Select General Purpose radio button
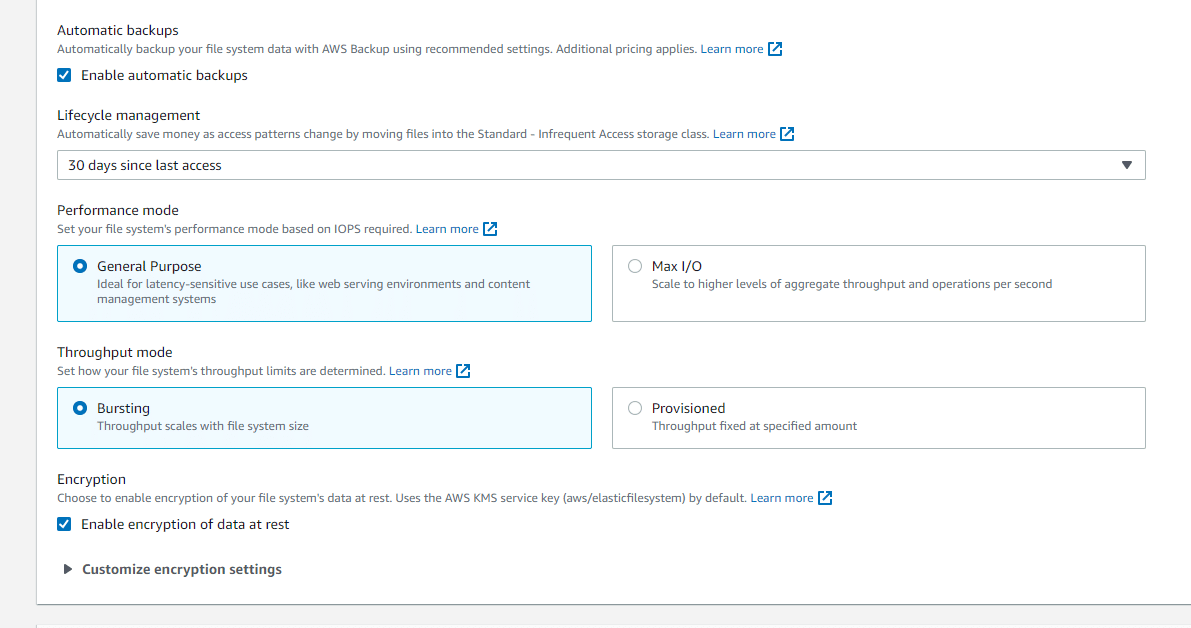This screenshot has width=1191, height=628. click(x=80, y=266)
